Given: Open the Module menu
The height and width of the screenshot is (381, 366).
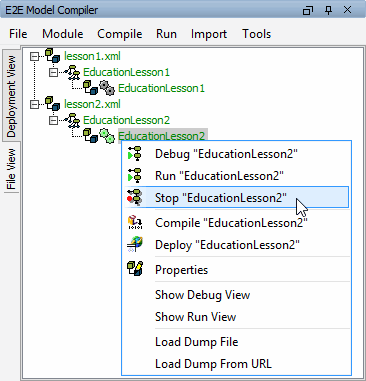Looking at the screenshot, I should click(x=63, y=34).
